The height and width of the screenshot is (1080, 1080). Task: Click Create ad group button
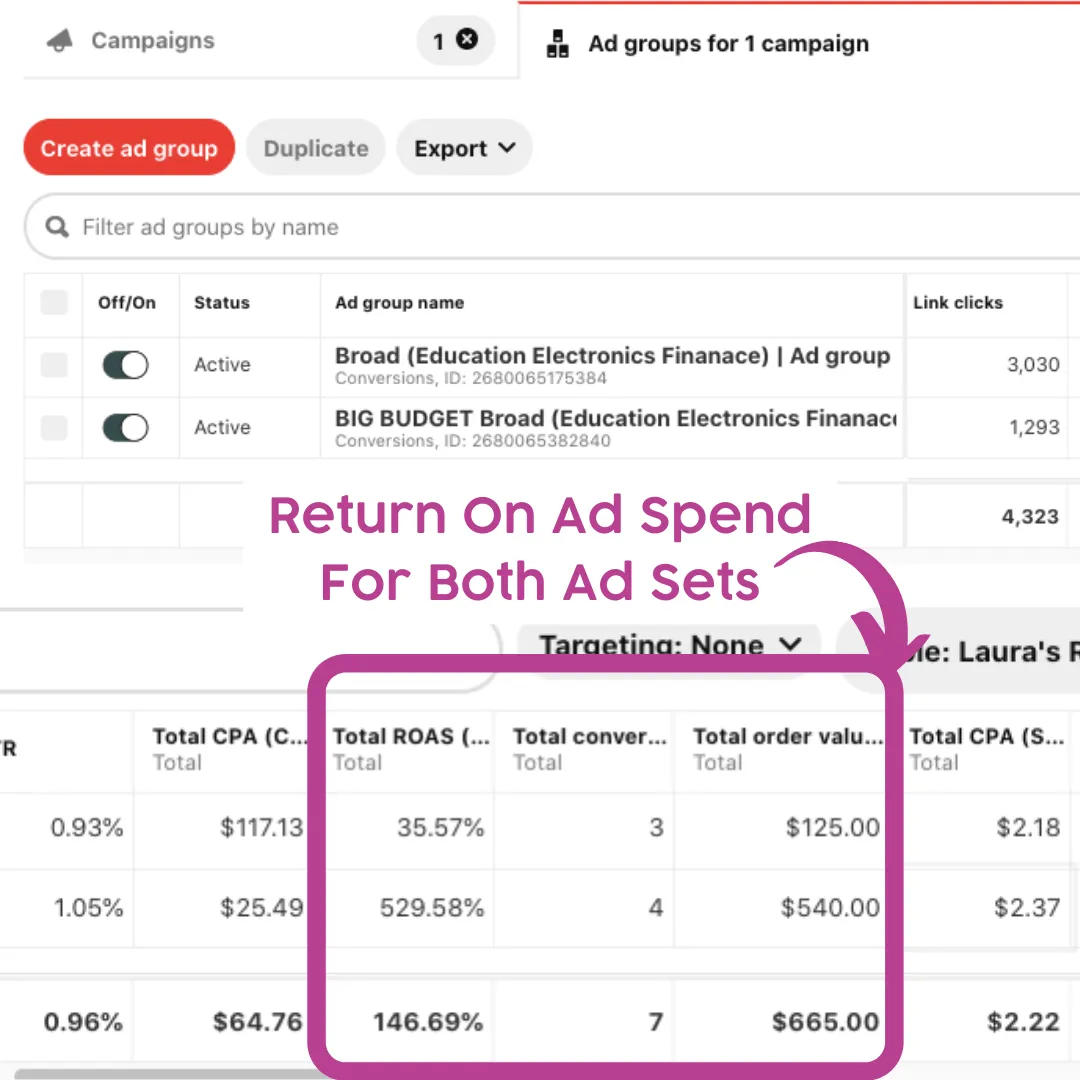[129, 147]
